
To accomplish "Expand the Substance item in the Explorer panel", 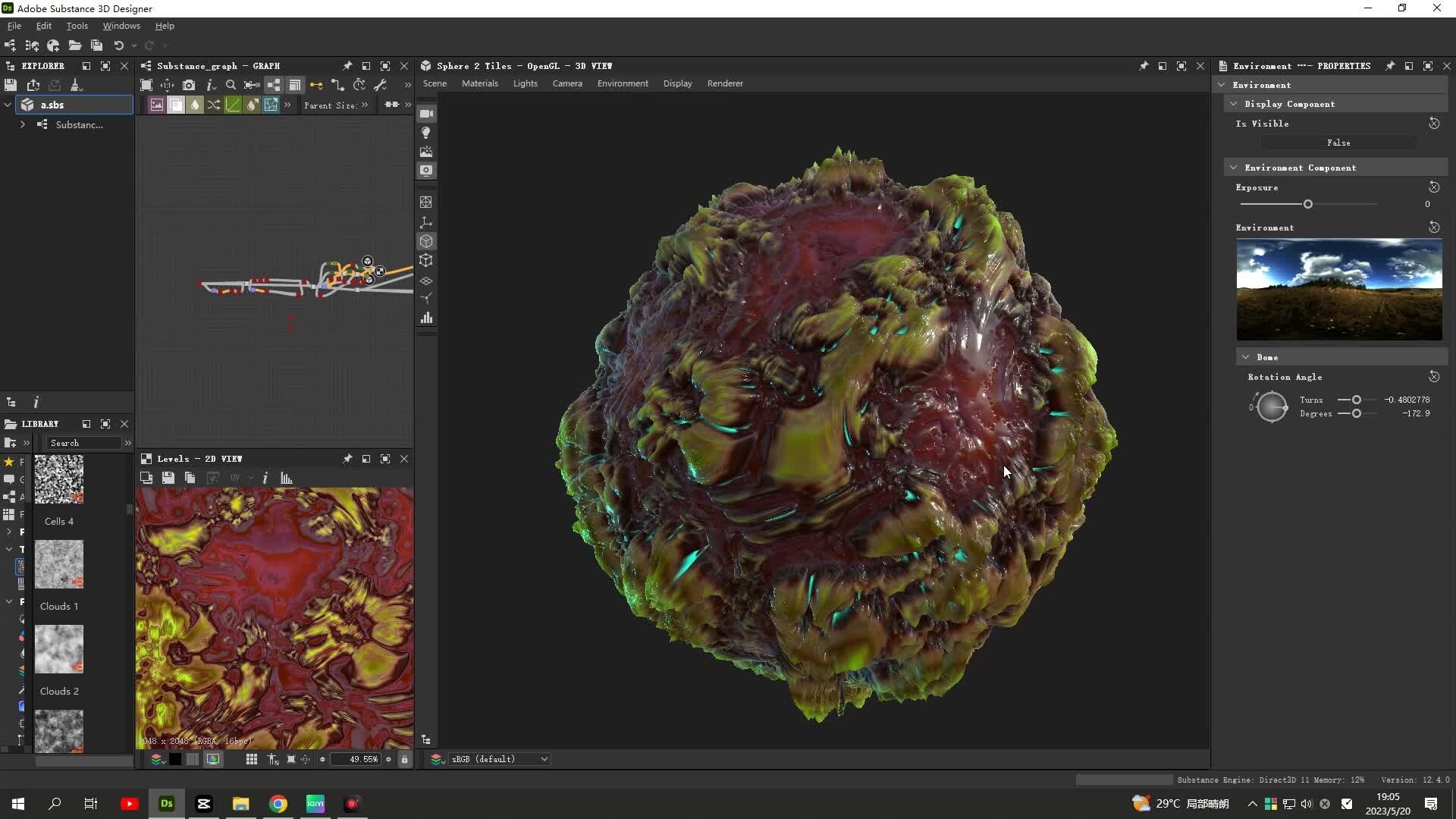I will click(x=22, y=124).
